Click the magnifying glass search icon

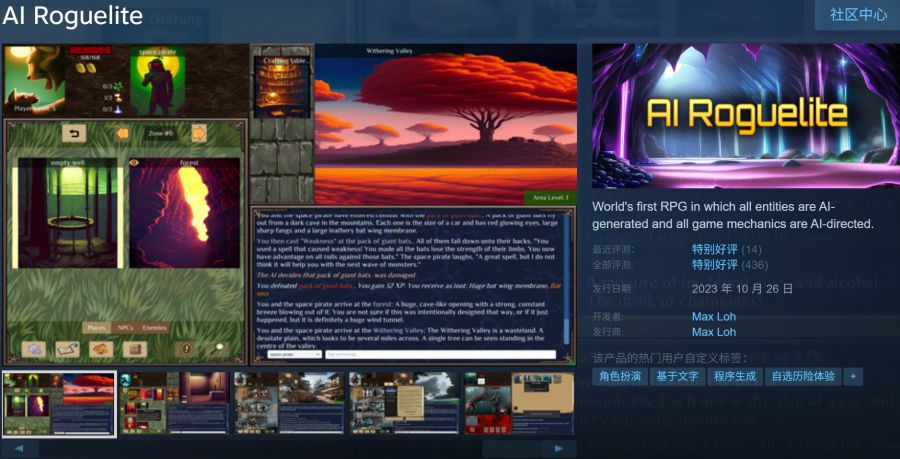218,349
